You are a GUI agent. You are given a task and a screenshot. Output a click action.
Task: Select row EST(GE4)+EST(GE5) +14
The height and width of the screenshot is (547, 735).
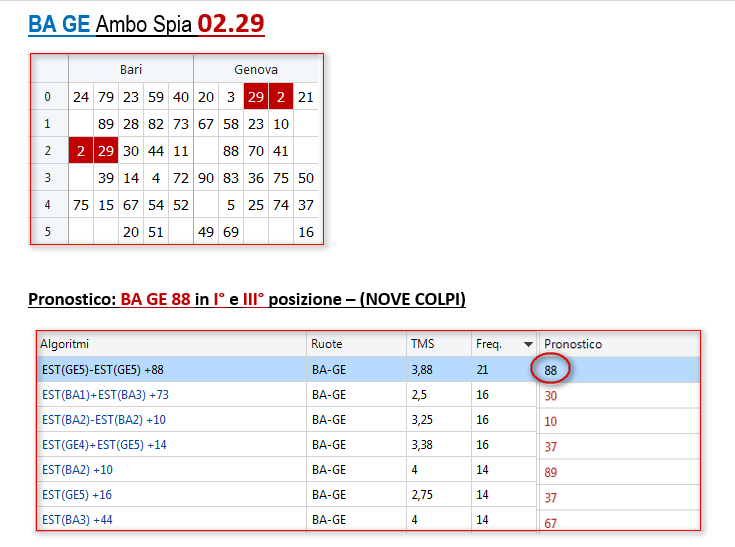point(368,444)
